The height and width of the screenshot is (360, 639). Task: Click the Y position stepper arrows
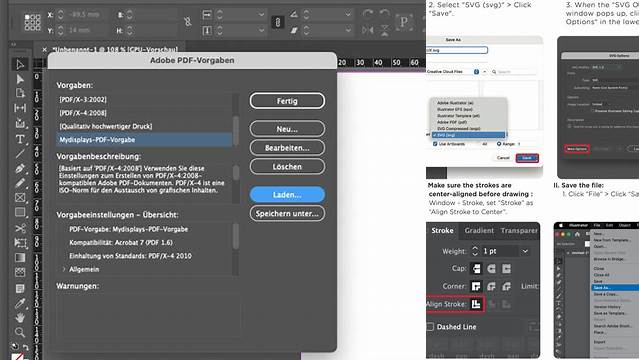(60, 30)
